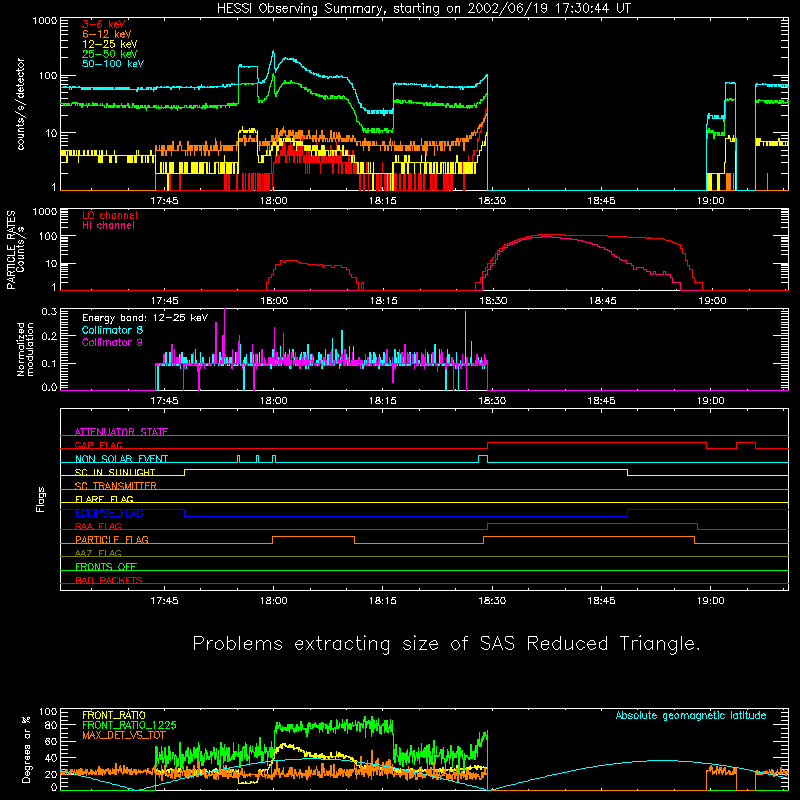Click the HI channel legend entry
The height and width of the screenshot is (800, 800).
(x=108, y=225)
